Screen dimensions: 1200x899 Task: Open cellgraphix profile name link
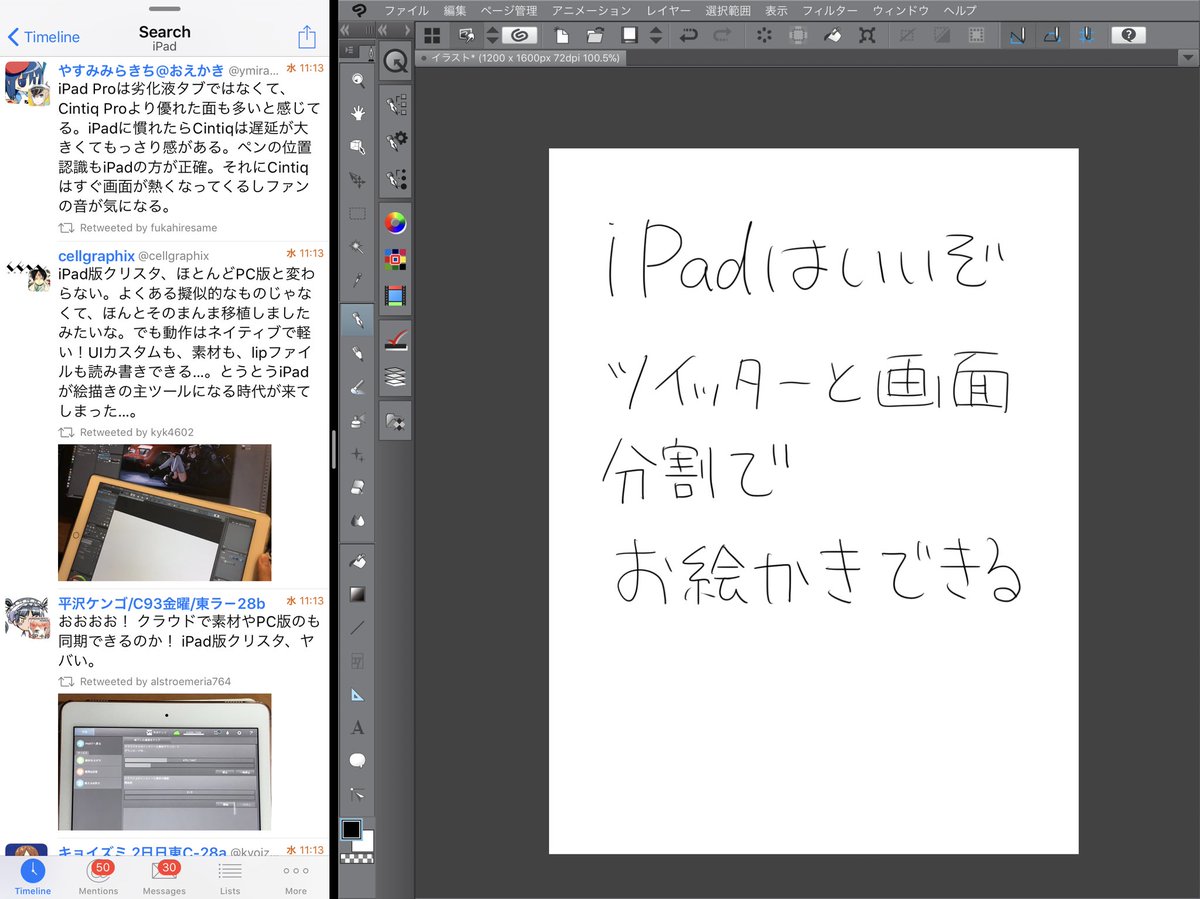pos(96,256)
